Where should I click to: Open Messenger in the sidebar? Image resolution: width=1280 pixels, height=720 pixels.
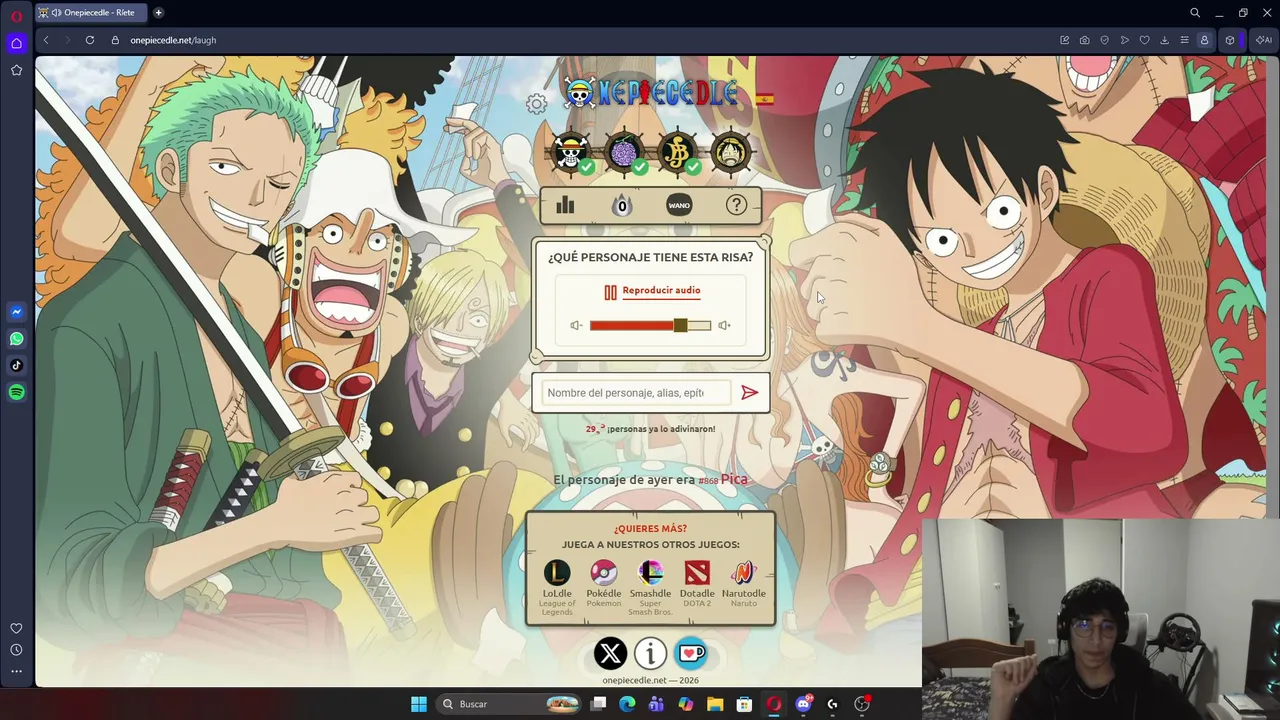click(x=16, y=312)
